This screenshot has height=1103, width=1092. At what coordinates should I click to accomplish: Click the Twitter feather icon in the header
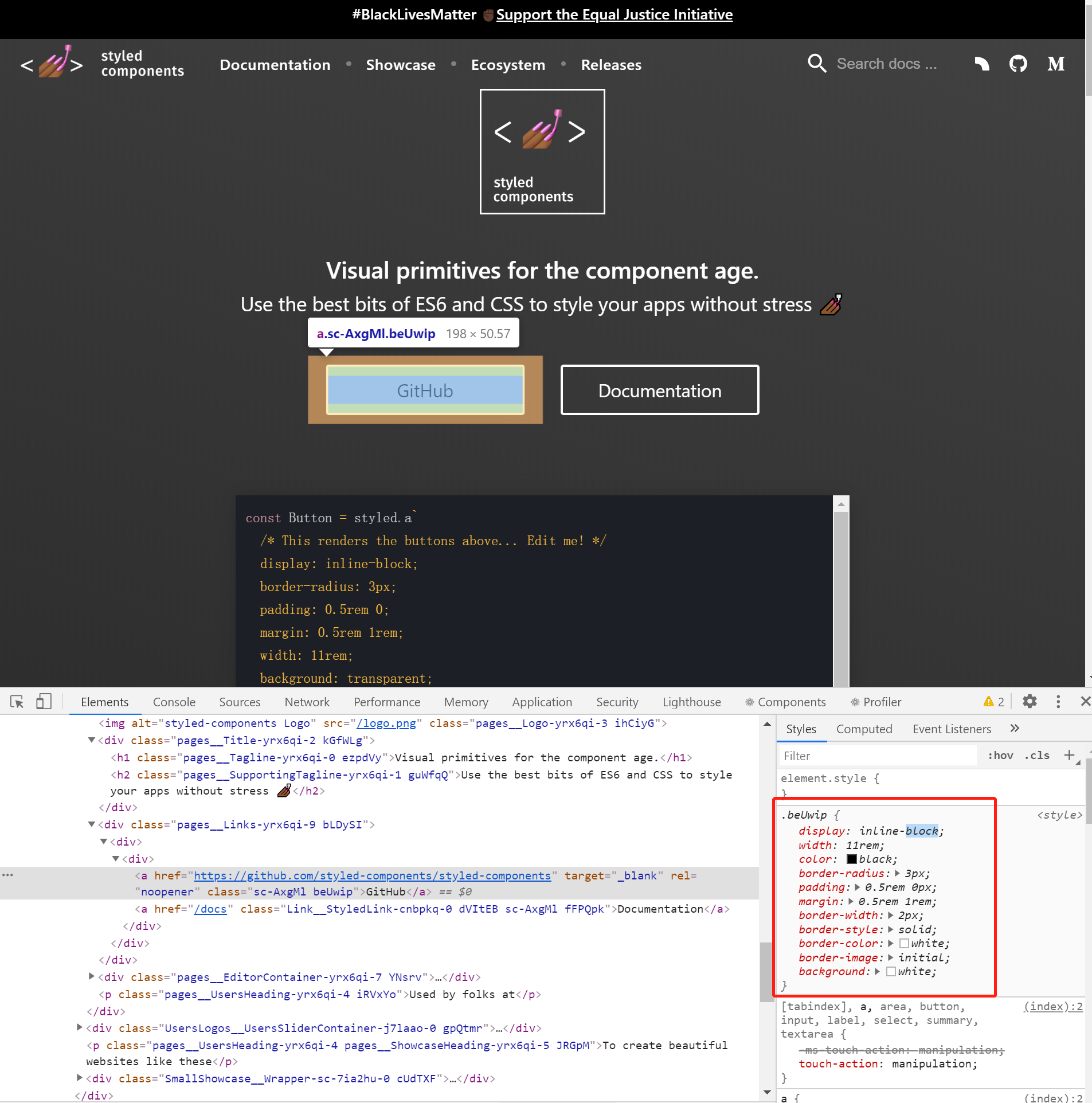[981, 64]
